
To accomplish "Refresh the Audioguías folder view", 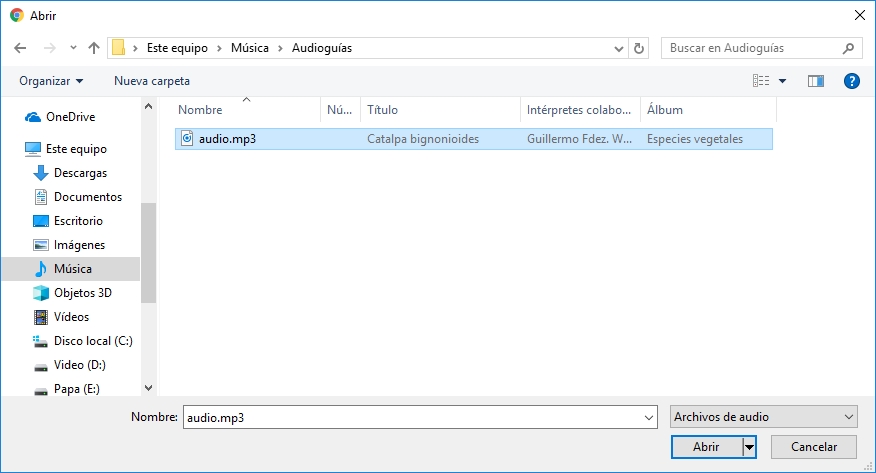I will [641, 48].
